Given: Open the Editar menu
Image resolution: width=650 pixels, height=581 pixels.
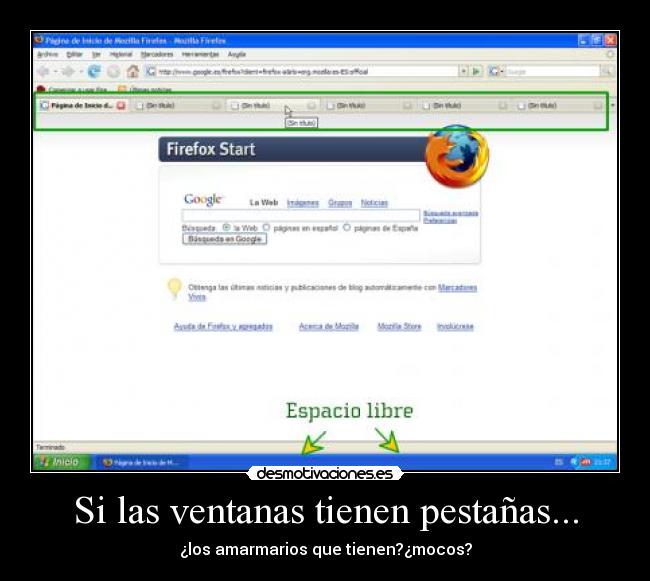Looking at the screenshot, I should [x=75, y=54].
